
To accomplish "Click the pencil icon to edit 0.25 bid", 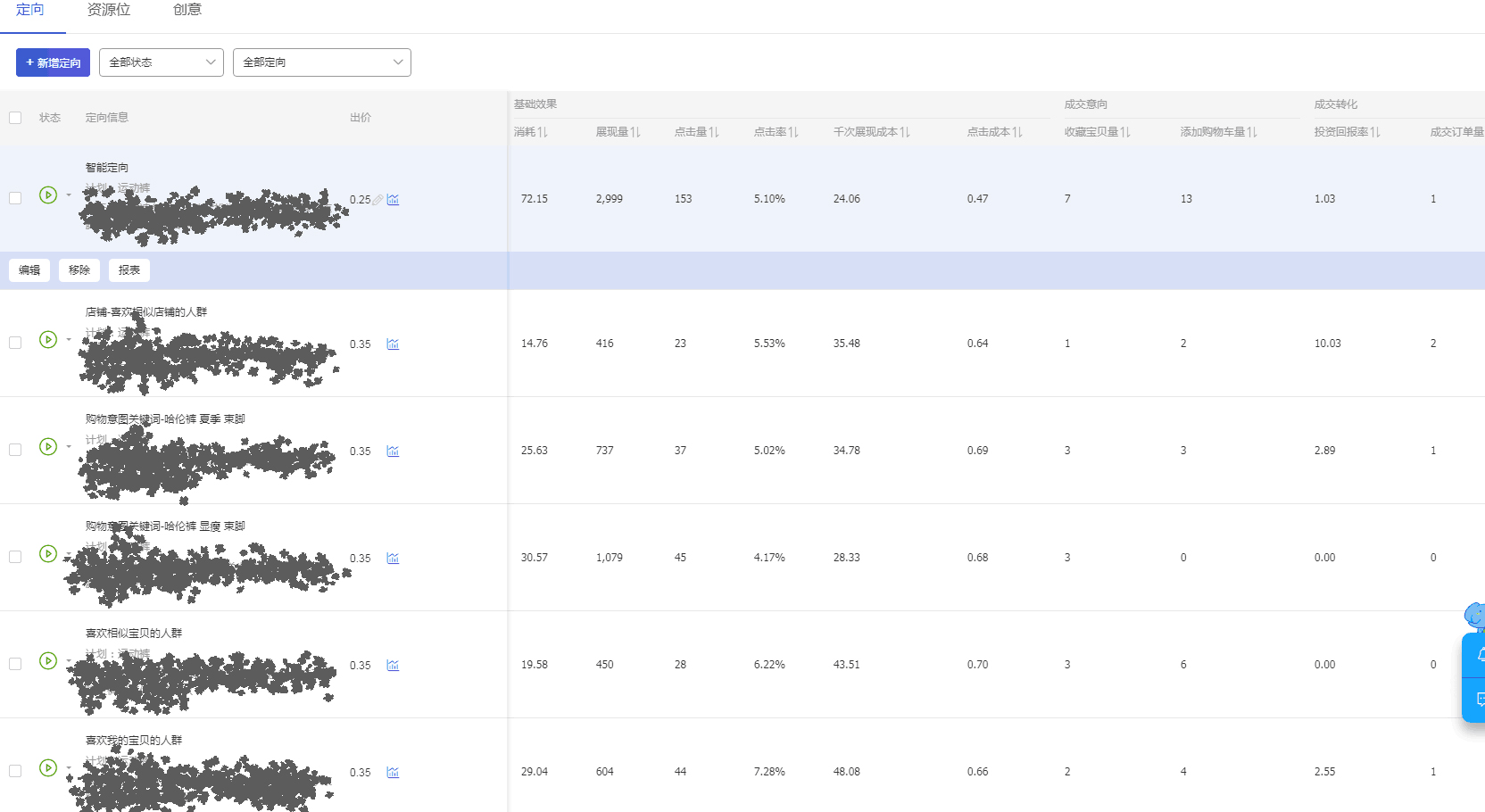I will 377,200.
